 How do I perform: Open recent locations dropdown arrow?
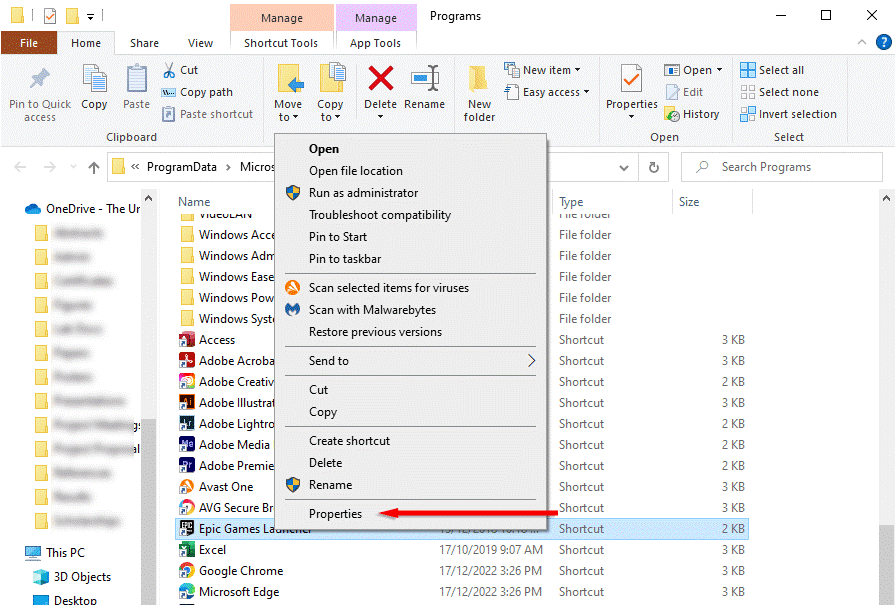coord(73,167)
